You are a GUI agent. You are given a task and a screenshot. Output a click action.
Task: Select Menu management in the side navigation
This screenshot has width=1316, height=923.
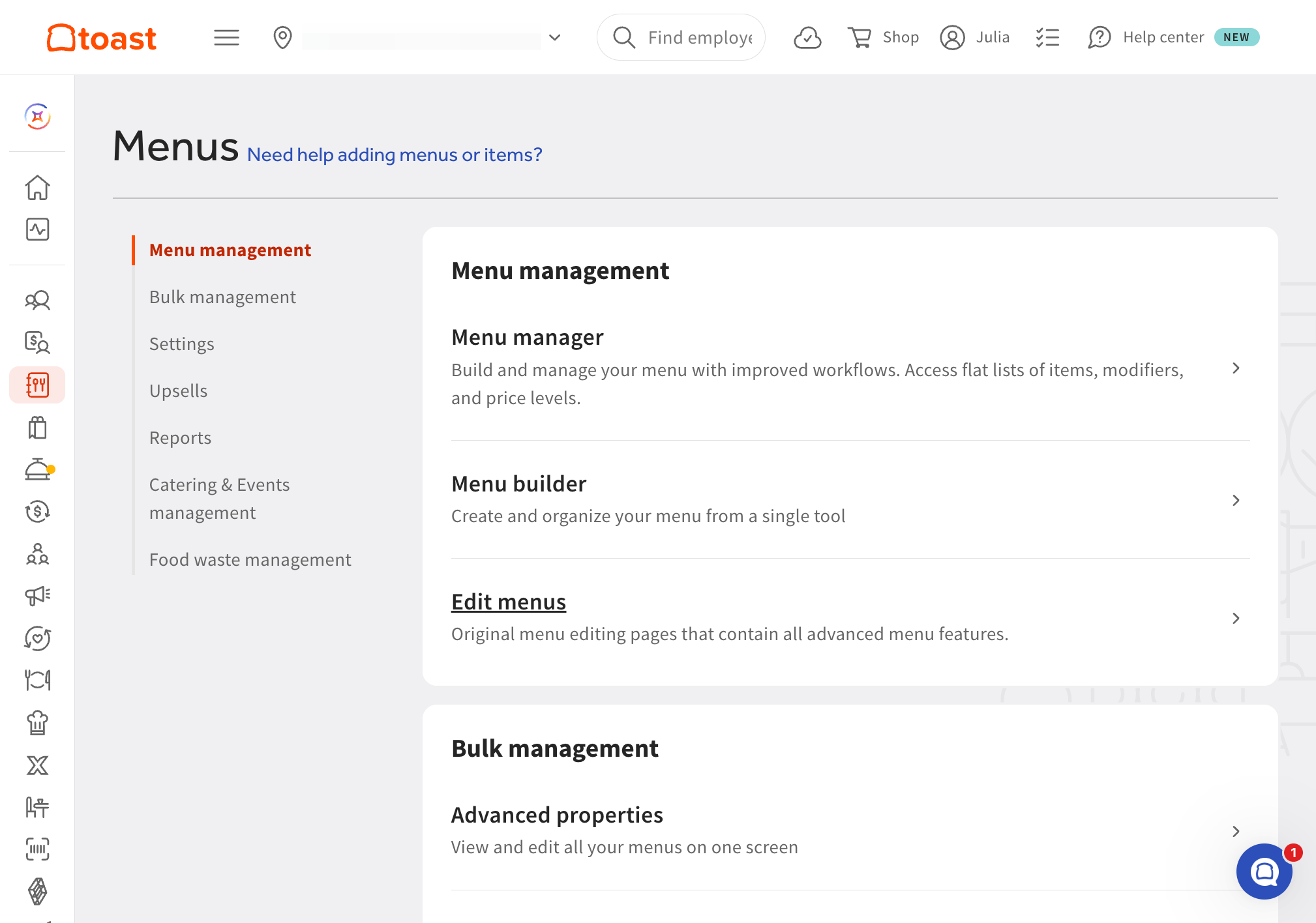pyautogui.click(x=230, y=250)
